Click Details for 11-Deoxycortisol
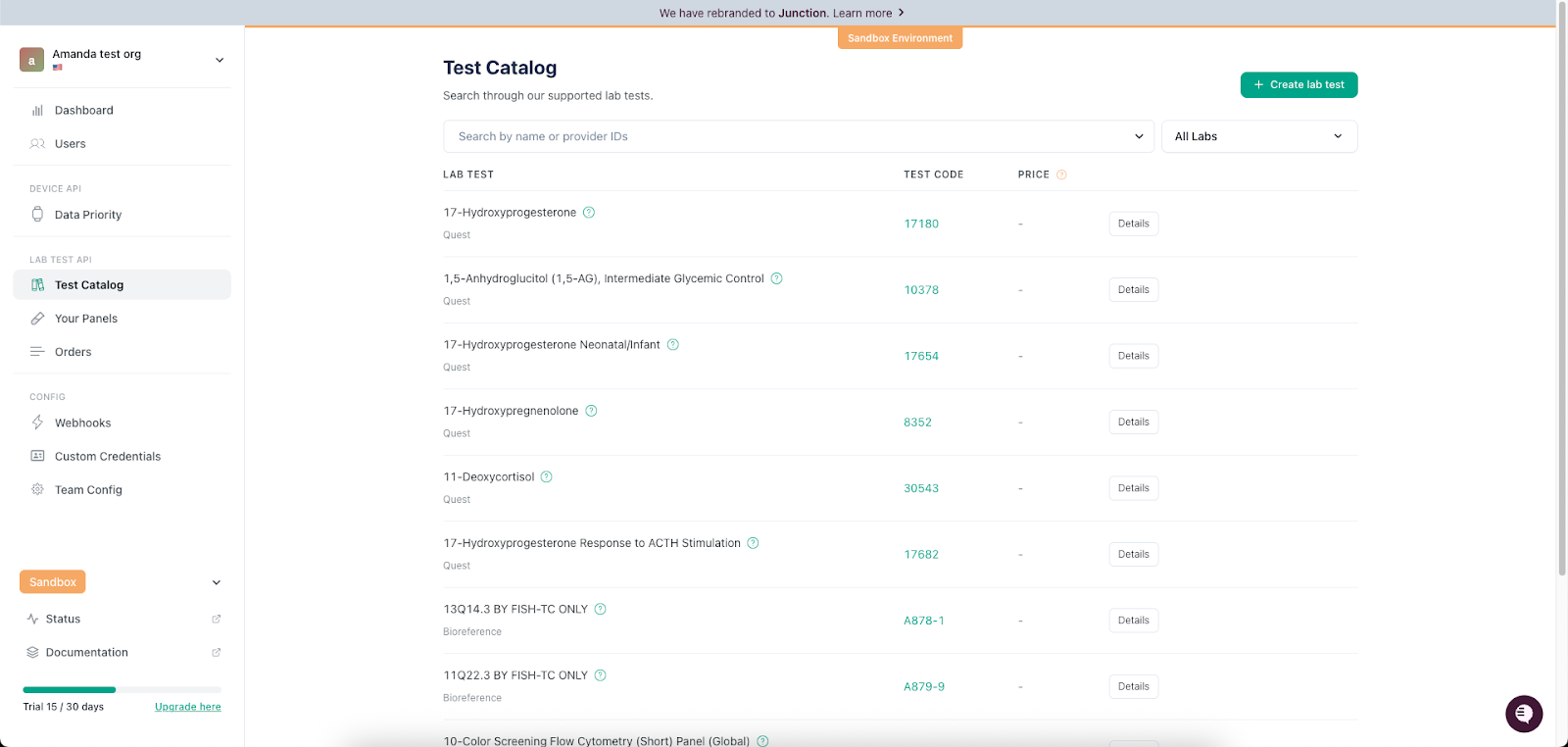The width and height of the screenshot is (1568, 747). click(x=1134, y=488)
